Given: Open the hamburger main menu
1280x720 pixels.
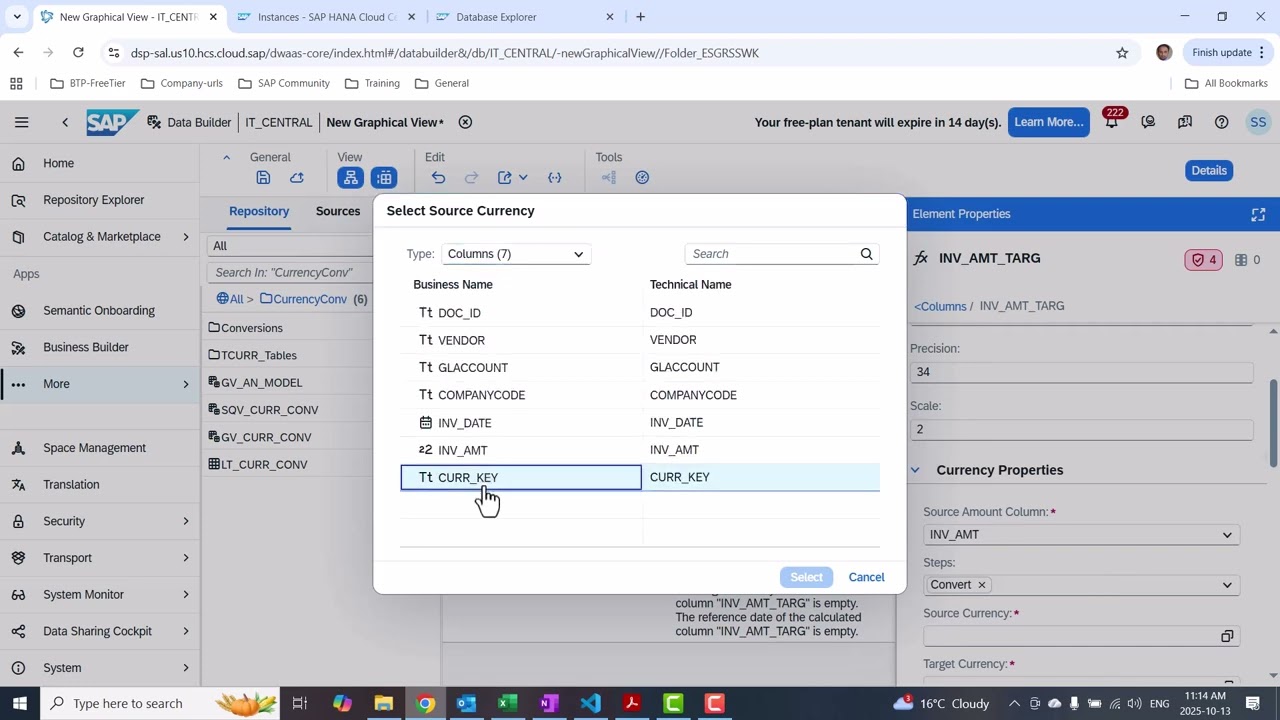Looking at the screenshot, I should (21, 122).
